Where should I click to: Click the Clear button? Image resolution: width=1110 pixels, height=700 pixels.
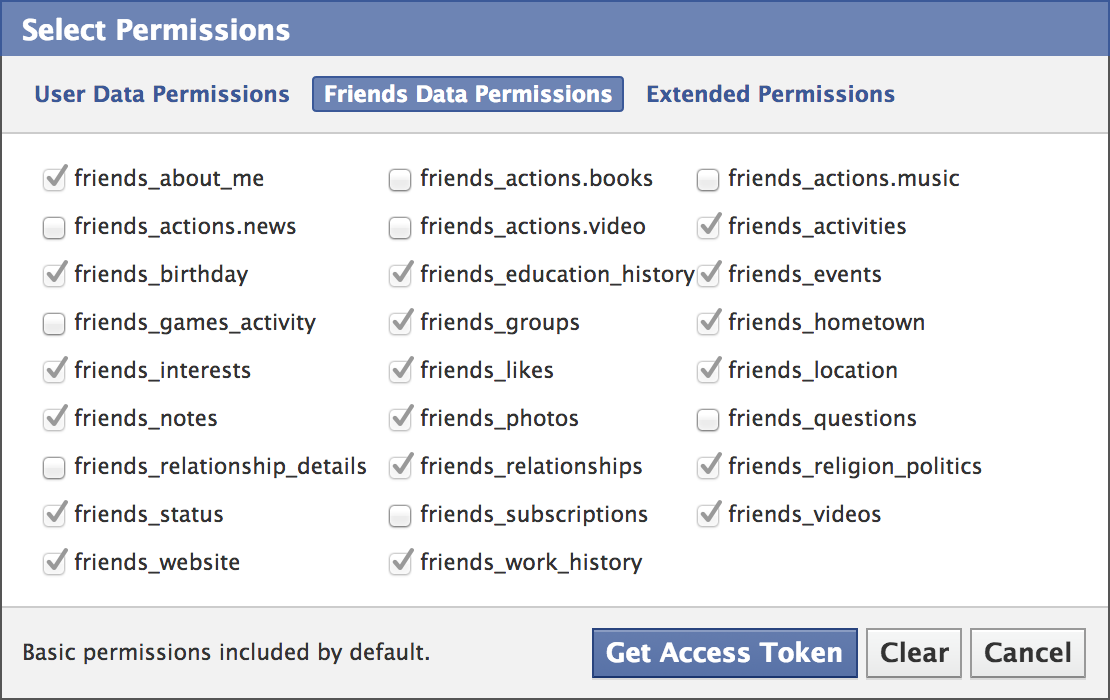tap(914, 653)
